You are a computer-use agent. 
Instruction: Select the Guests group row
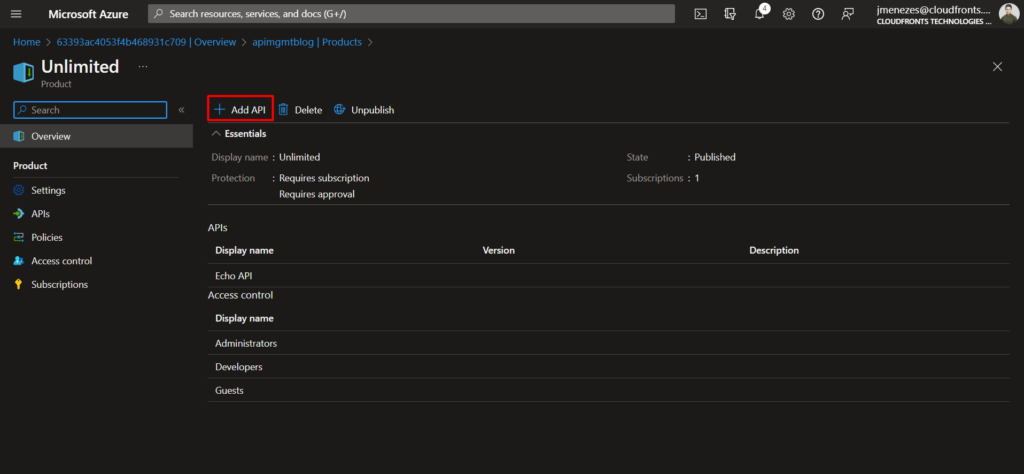tap(609, 390)
